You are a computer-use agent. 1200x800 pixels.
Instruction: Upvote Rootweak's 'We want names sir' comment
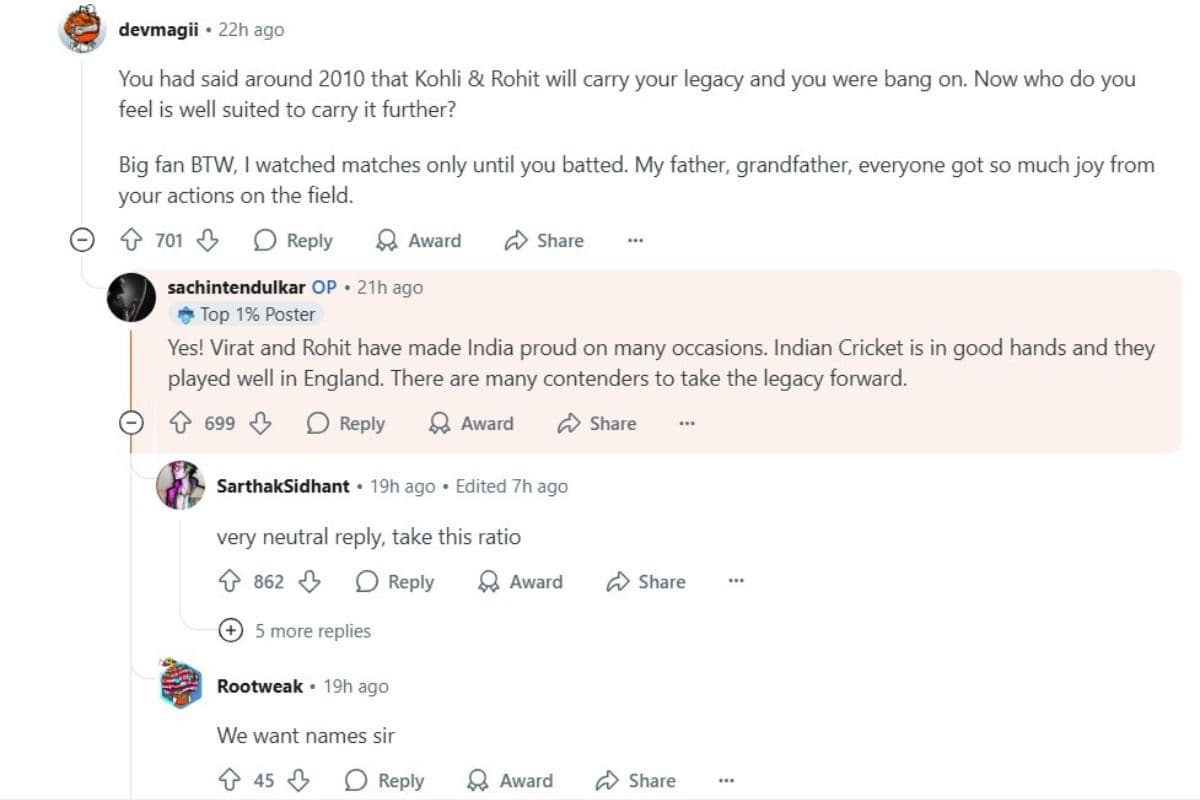[229, 781]
